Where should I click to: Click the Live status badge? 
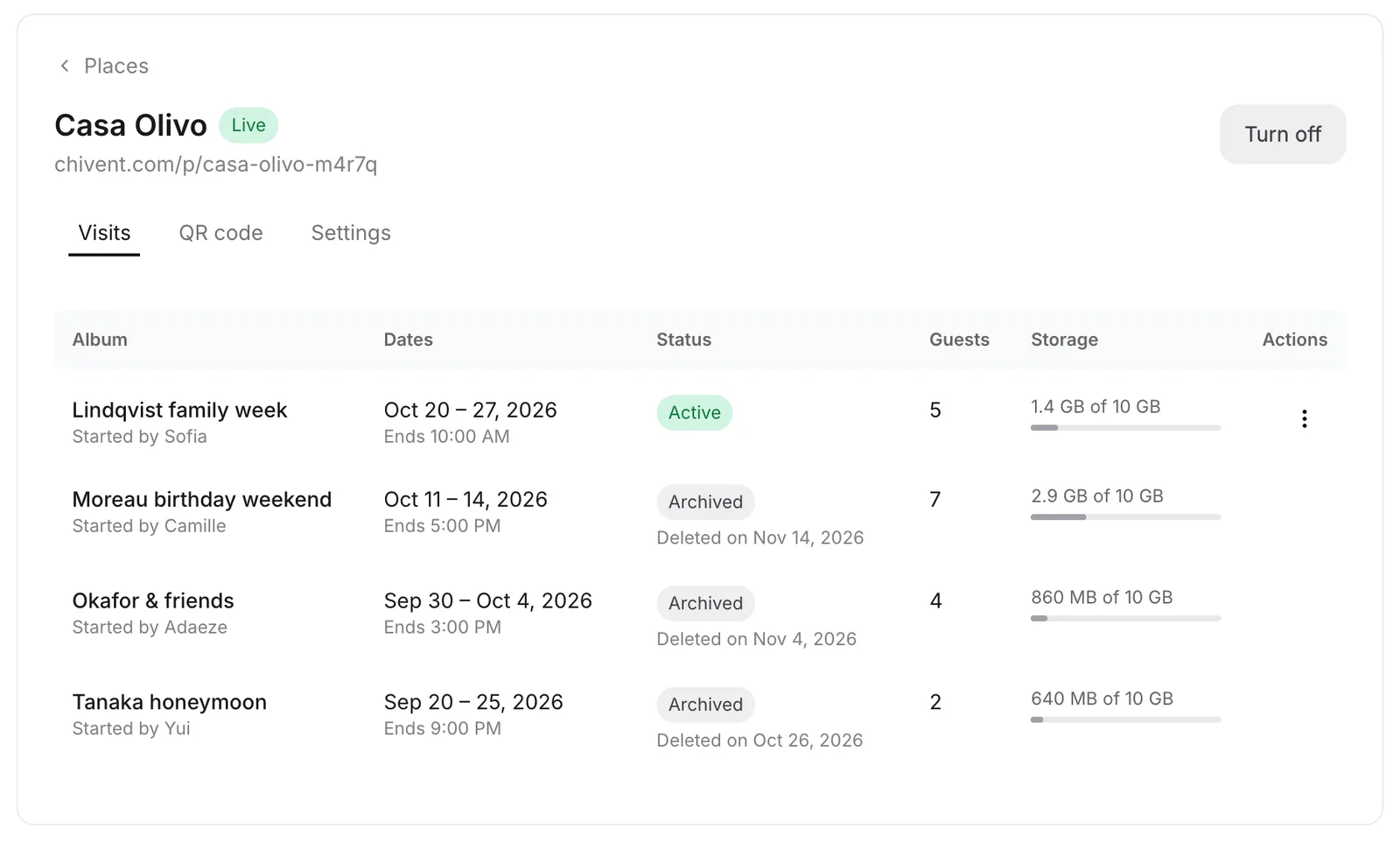(248, 125)
